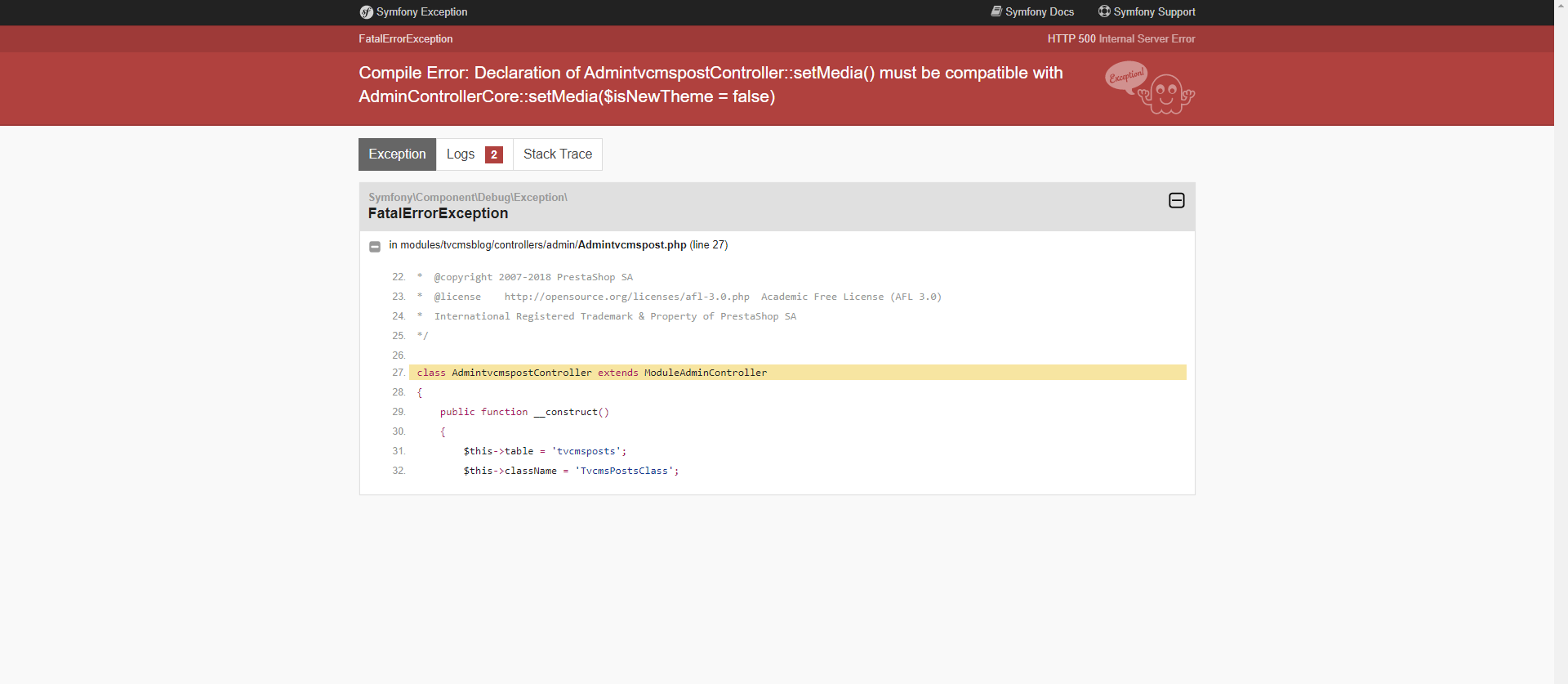Click the lifebuoy icon beside Symfony Support

pos(1104,11)
